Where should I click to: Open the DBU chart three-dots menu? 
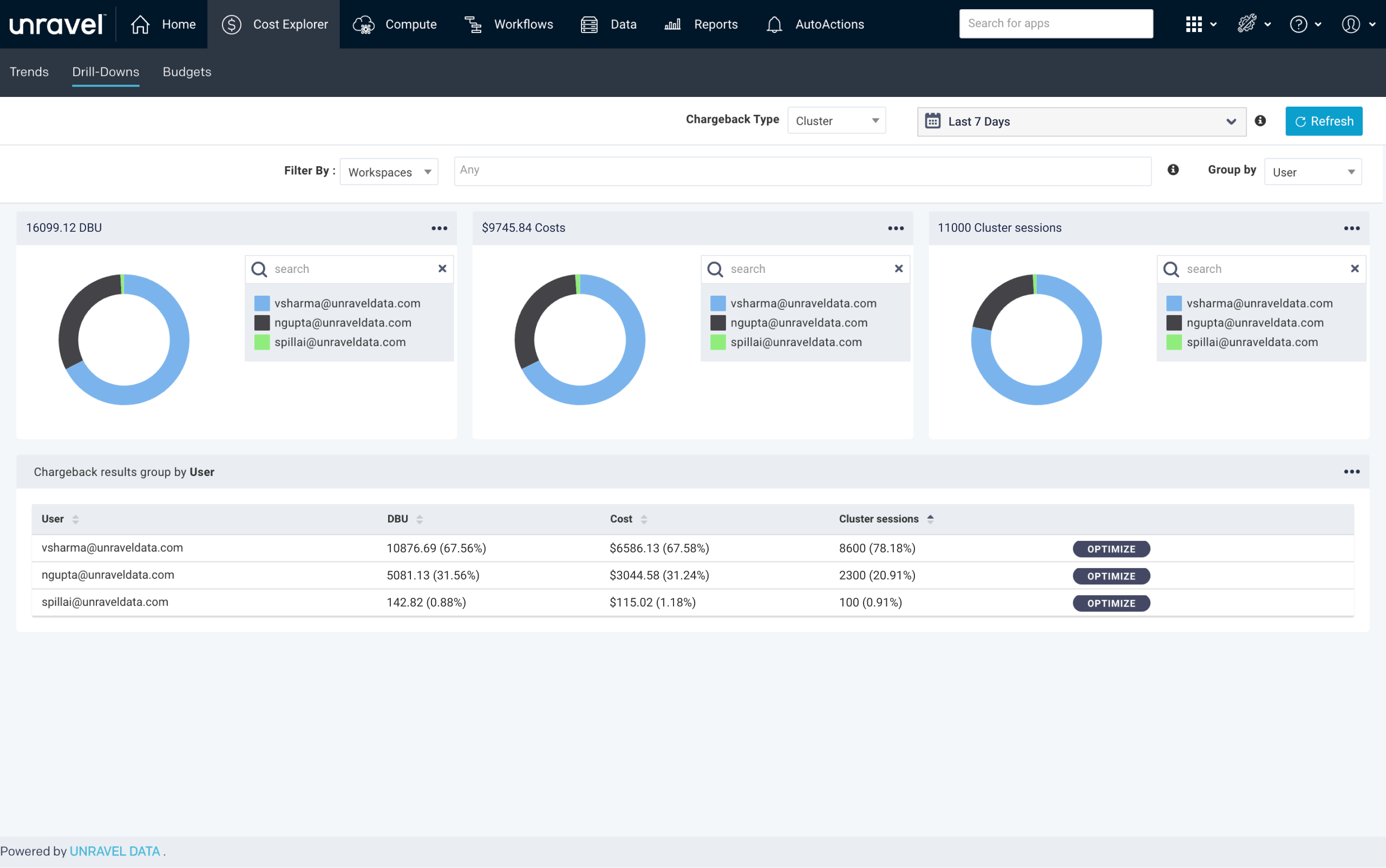[x=439, y=228]
